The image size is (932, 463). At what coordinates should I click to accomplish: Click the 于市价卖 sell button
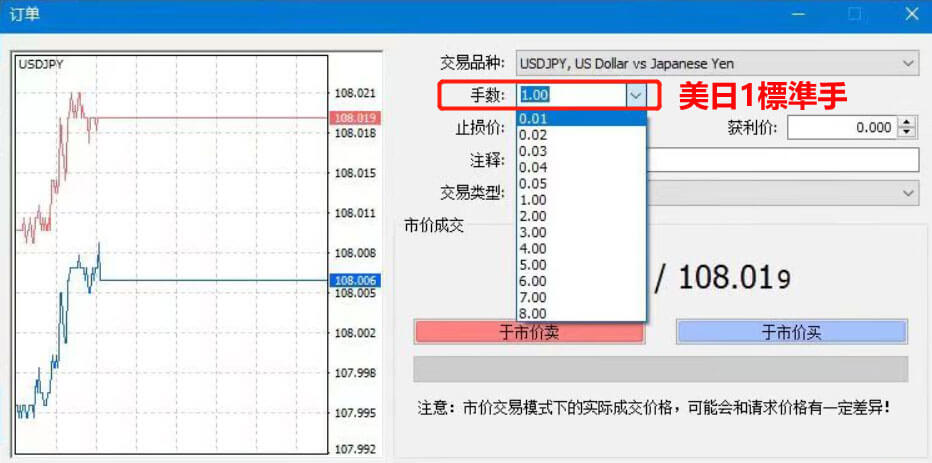tap(529, 332)
